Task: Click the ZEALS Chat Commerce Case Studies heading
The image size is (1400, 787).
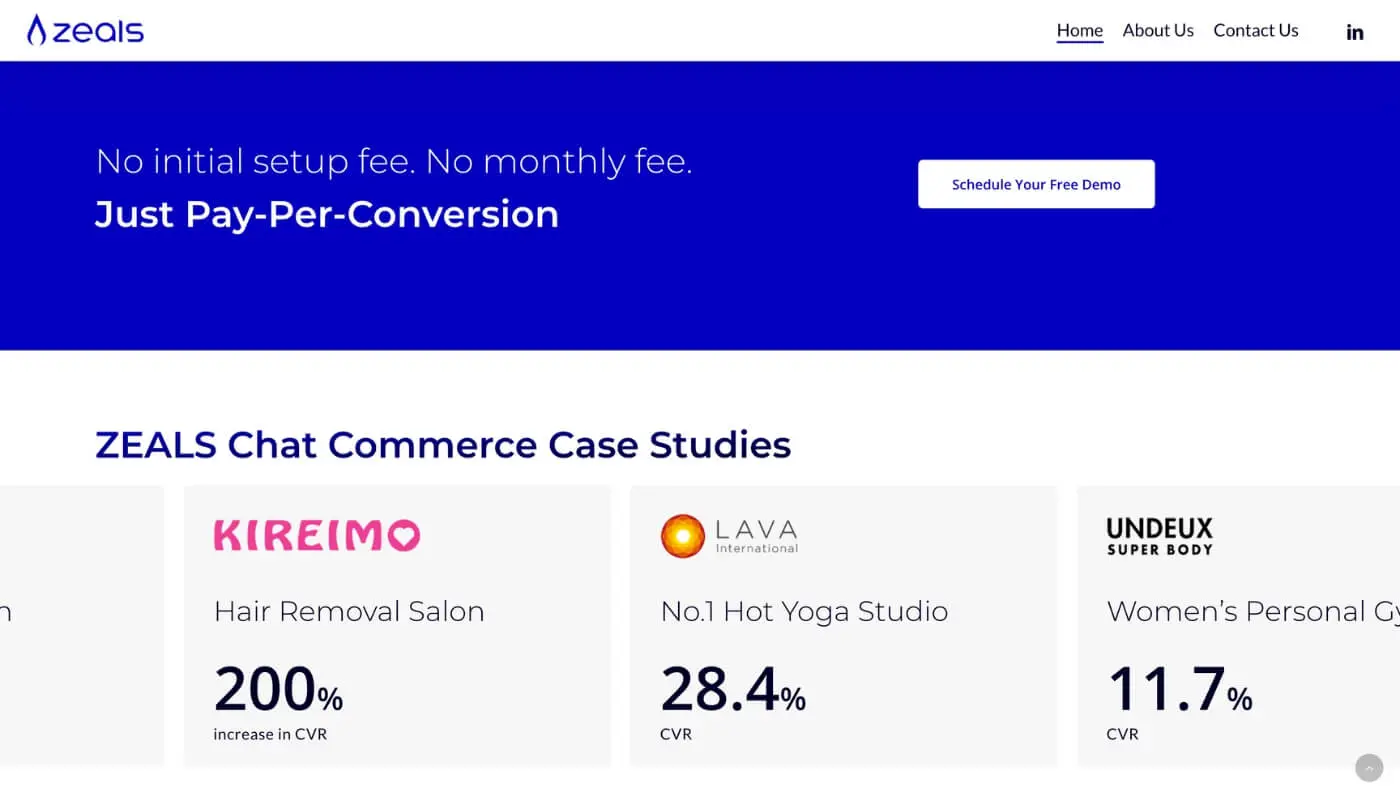Action: (x=442, y=444)
